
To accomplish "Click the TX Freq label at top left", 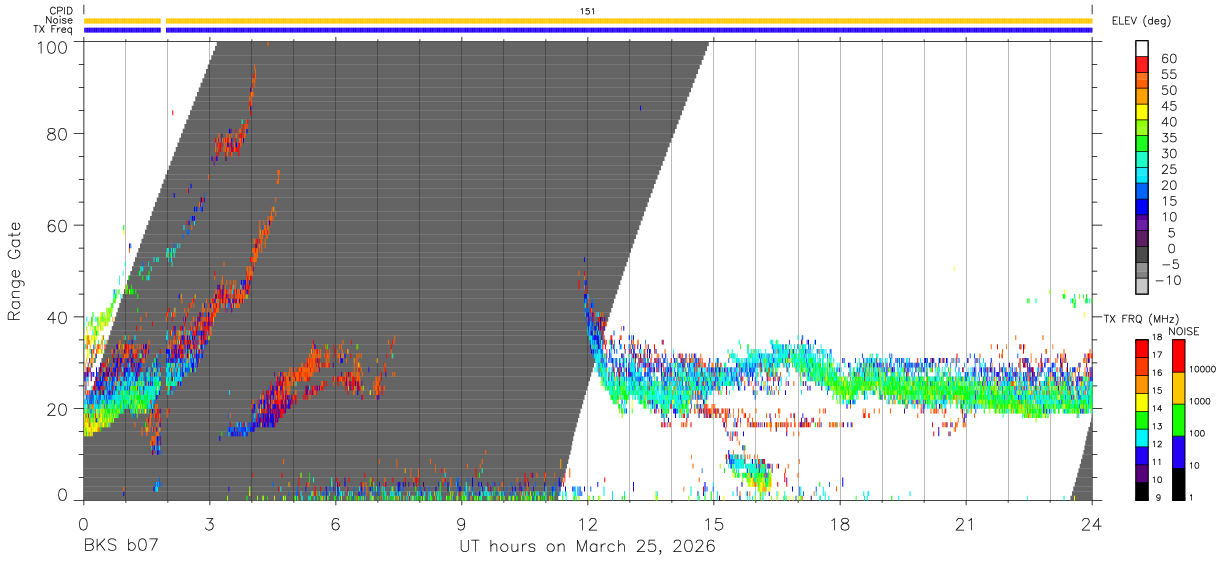I will [54, 30].
